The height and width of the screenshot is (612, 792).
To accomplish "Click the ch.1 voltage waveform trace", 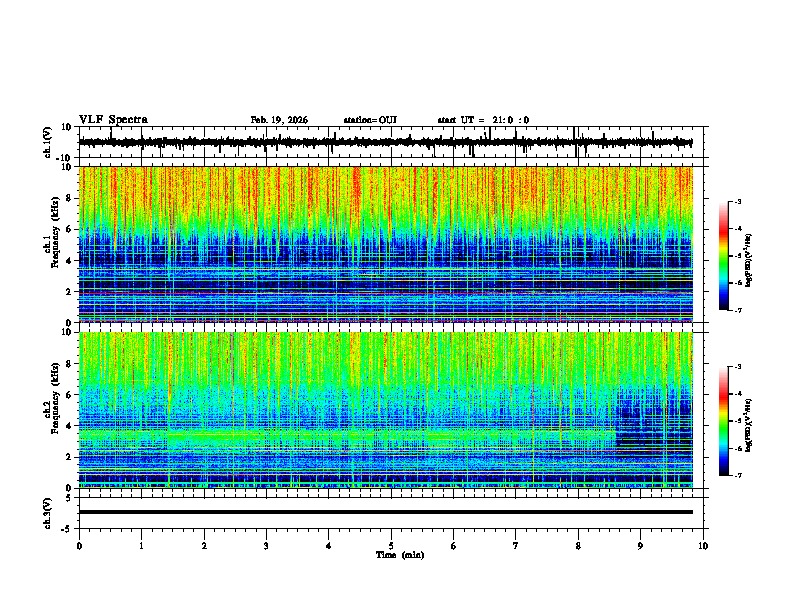I will [386, 142].
